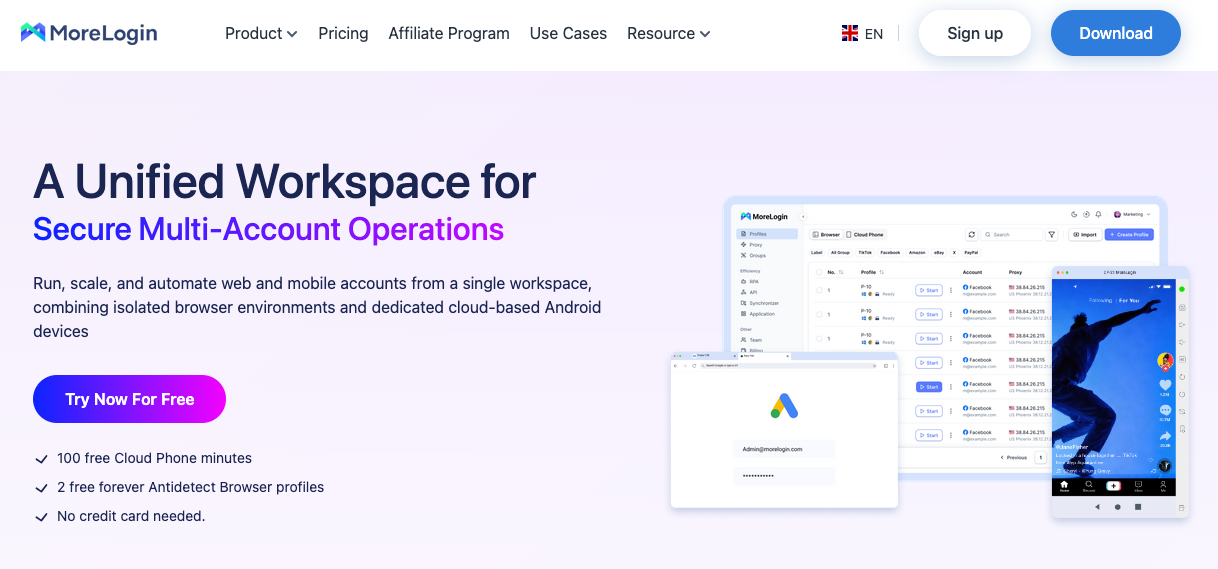The image size is (1218, 569).
Task: Select API in the preview sidebar
Action: (751, 292)
